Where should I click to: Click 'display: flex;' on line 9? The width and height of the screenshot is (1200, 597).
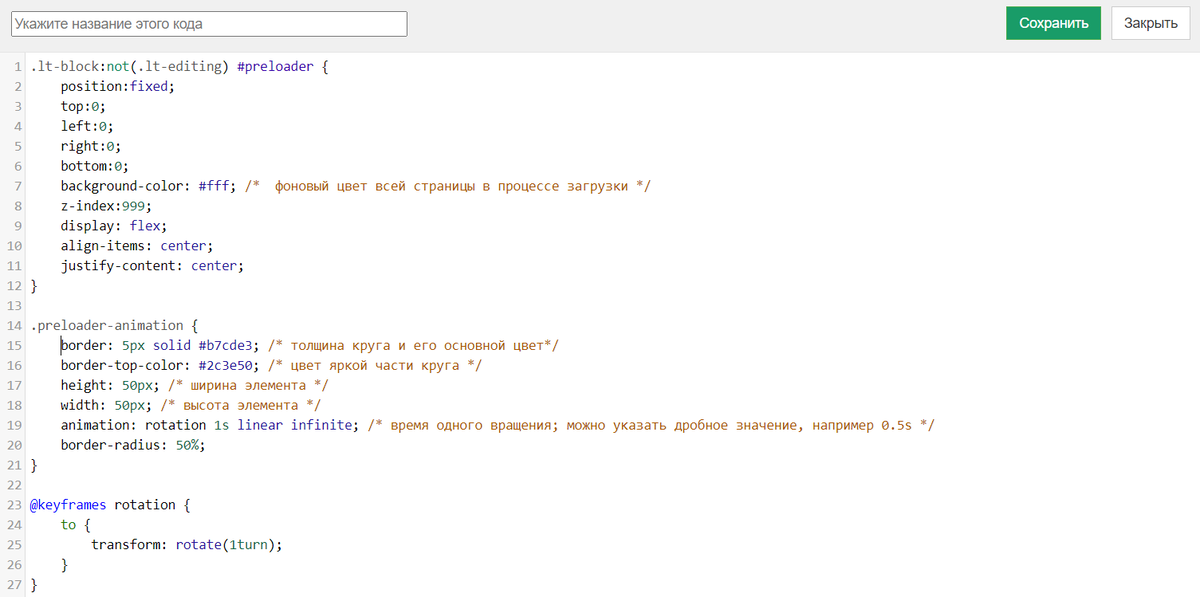coord(114,226)
